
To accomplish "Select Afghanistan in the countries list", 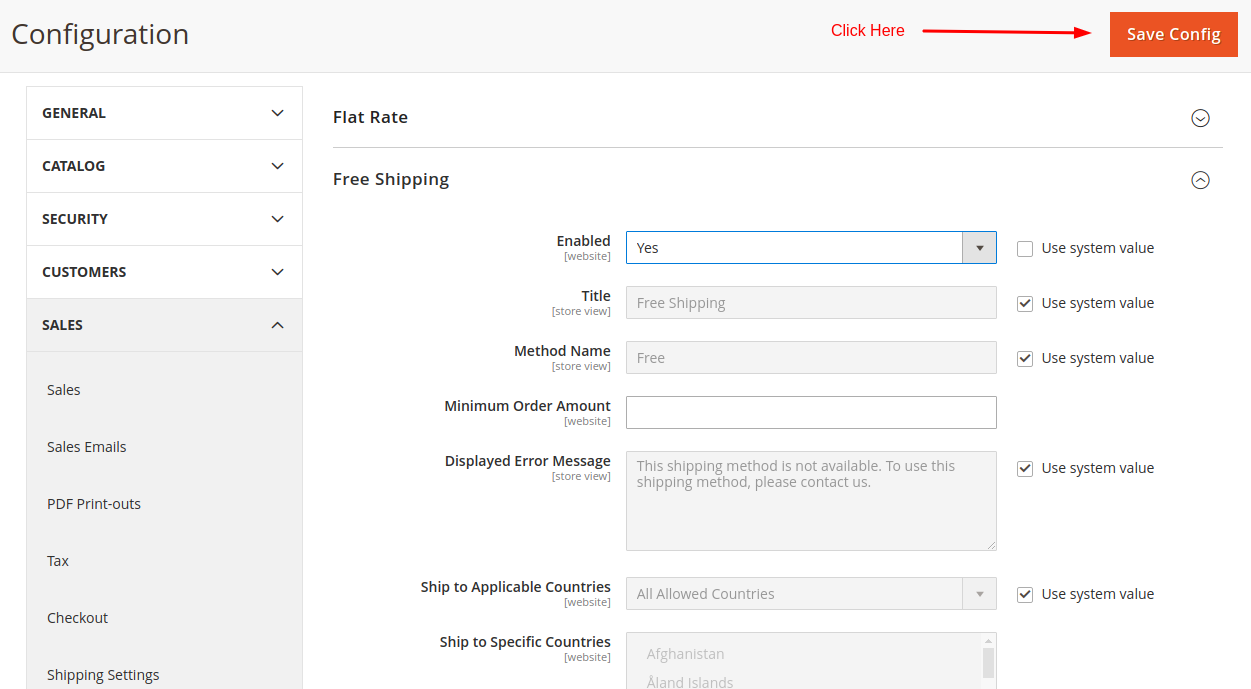I will 686,654.
